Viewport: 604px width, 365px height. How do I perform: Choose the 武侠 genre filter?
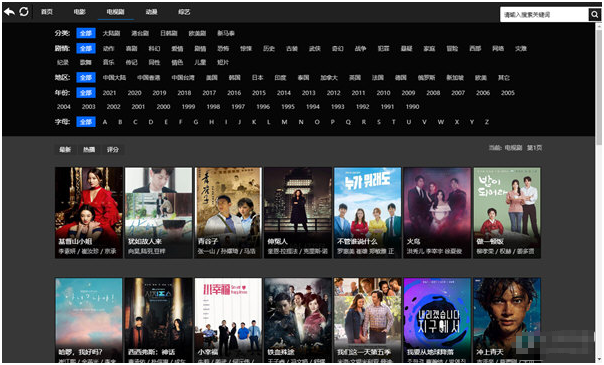click(315, 49)
